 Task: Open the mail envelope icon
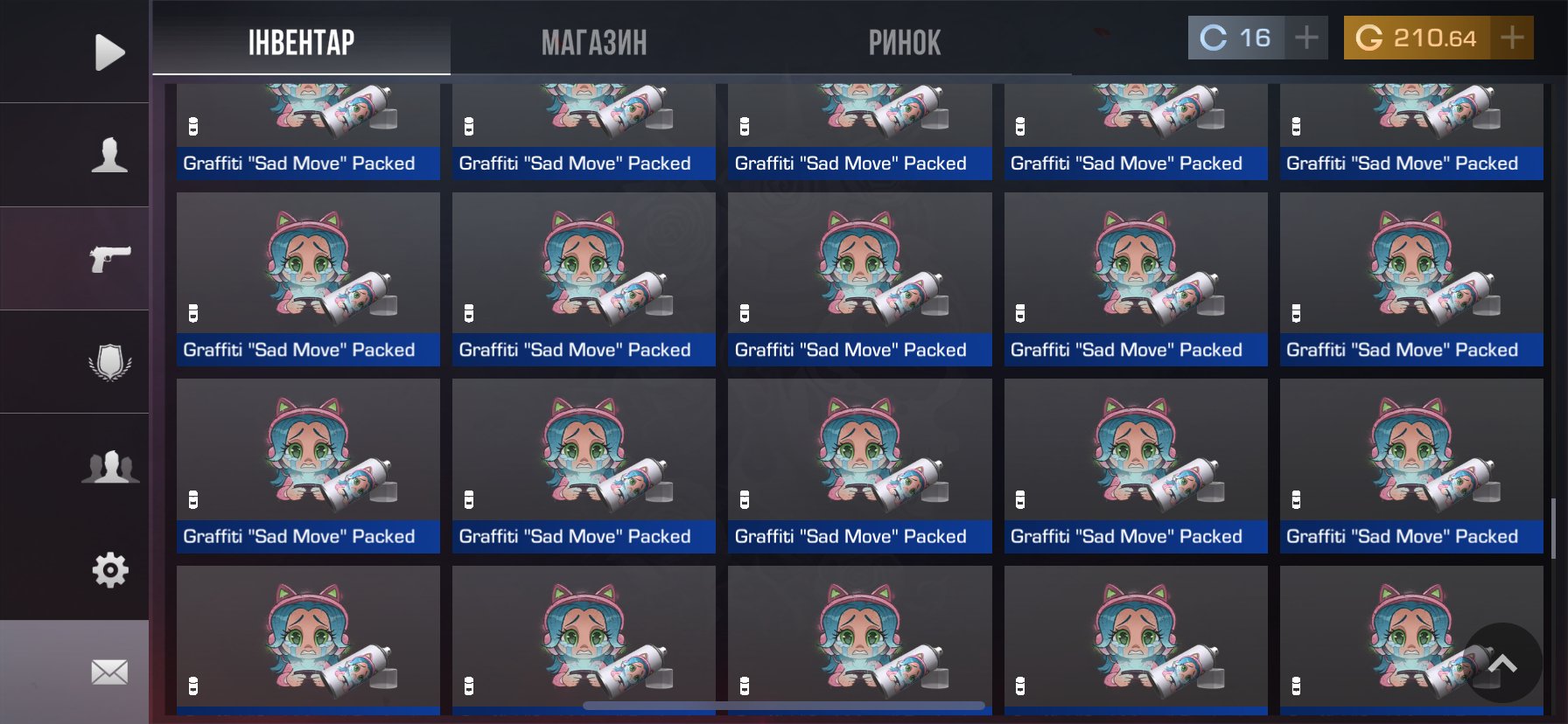pyautogui.click(x=109, y=672)
